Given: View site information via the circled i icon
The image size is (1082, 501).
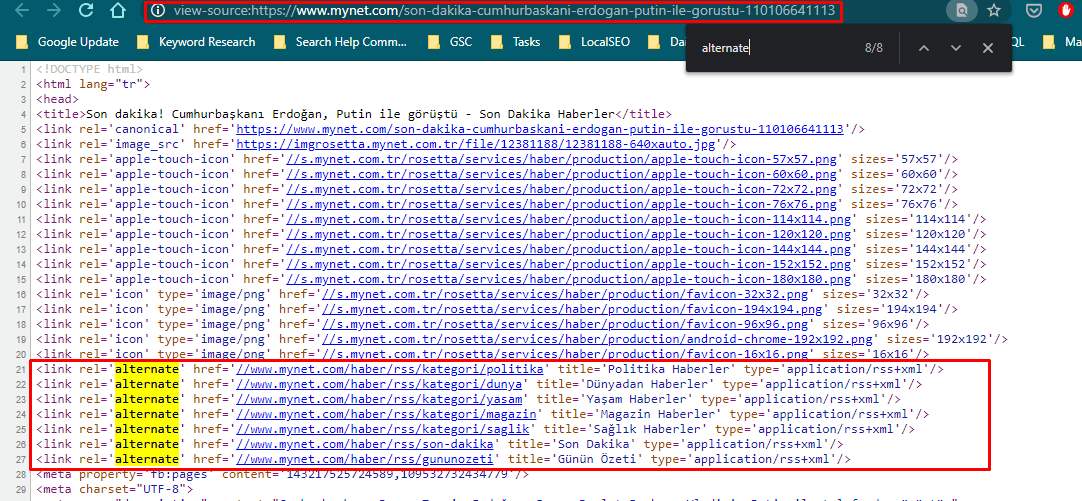Looking at the screenshot, I should tap(159, 10).
